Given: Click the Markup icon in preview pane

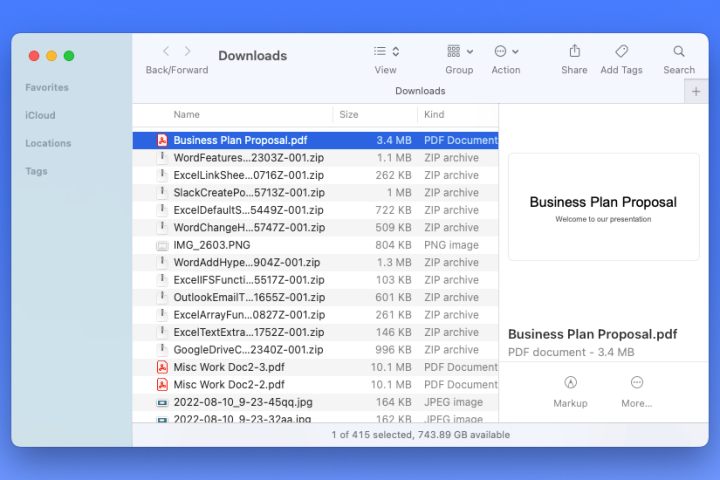Looking at the screenshot, I should [570, 382].
